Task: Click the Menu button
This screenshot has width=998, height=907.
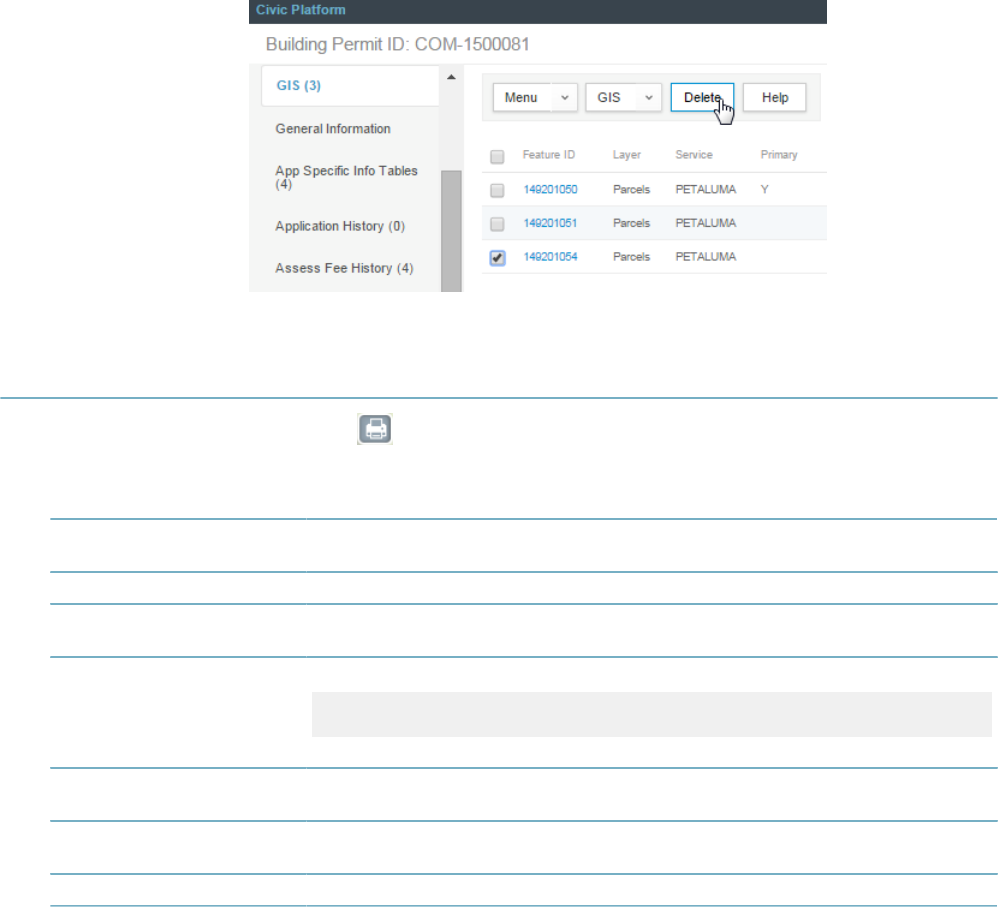Action: point(522,97)
